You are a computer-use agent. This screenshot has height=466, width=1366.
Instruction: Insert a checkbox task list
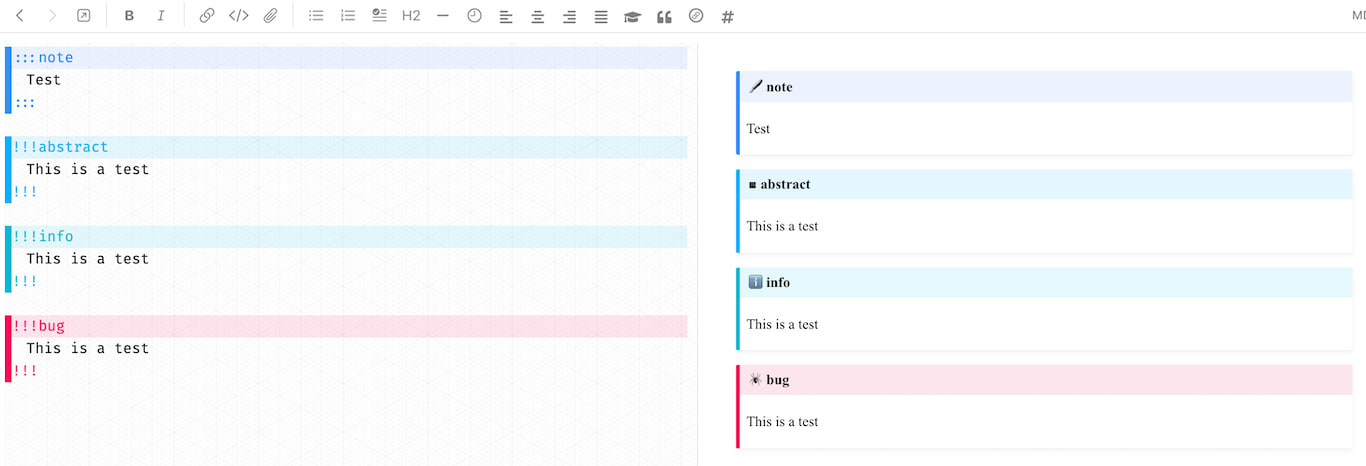[x=379, y=16]
